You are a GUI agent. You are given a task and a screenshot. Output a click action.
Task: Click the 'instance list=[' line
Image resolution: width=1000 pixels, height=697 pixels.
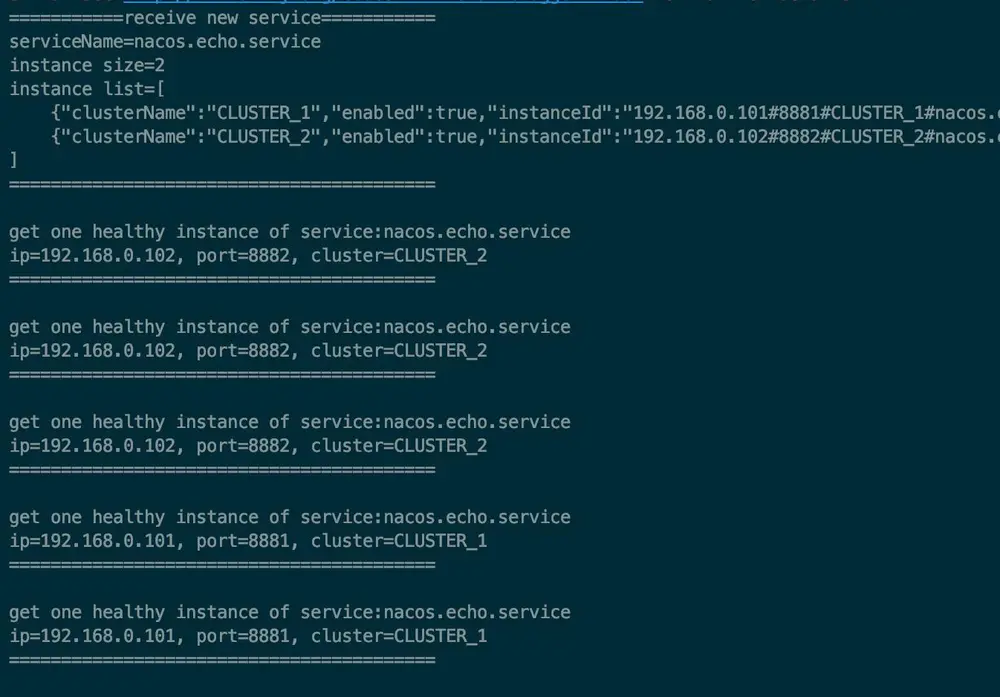87,89
